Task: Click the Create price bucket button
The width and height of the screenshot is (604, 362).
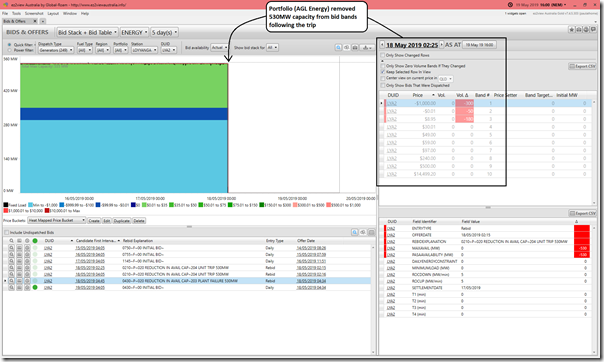Action: click(94, 221)
